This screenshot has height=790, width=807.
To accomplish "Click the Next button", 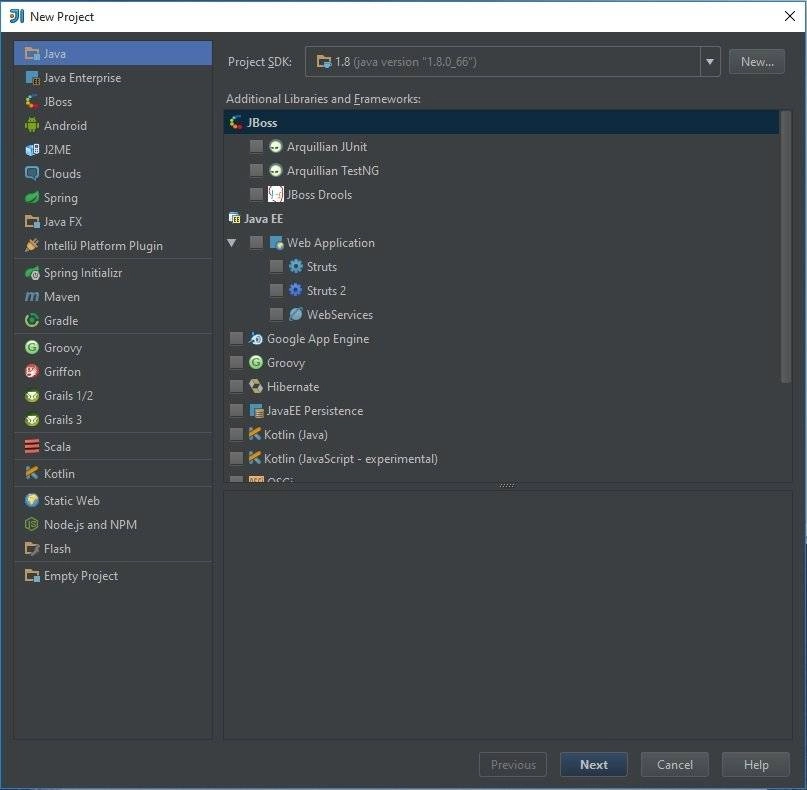I will [x=593, y=765].
